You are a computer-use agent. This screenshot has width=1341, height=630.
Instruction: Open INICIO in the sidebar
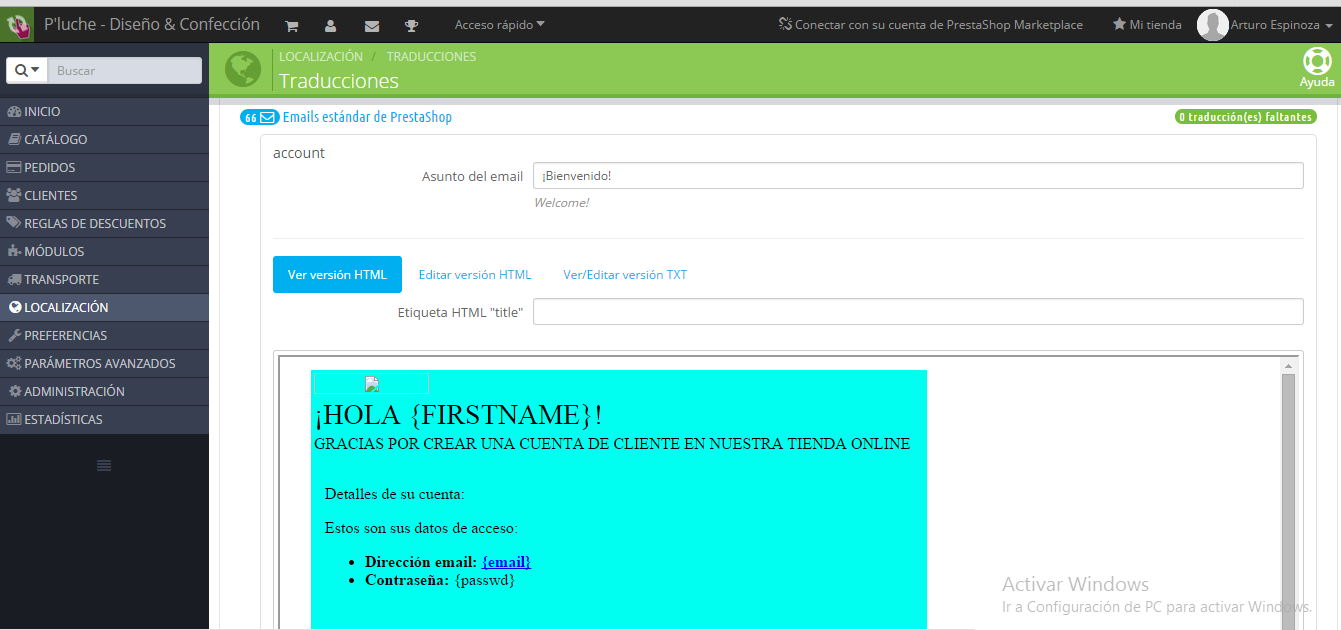coord(104,112)
